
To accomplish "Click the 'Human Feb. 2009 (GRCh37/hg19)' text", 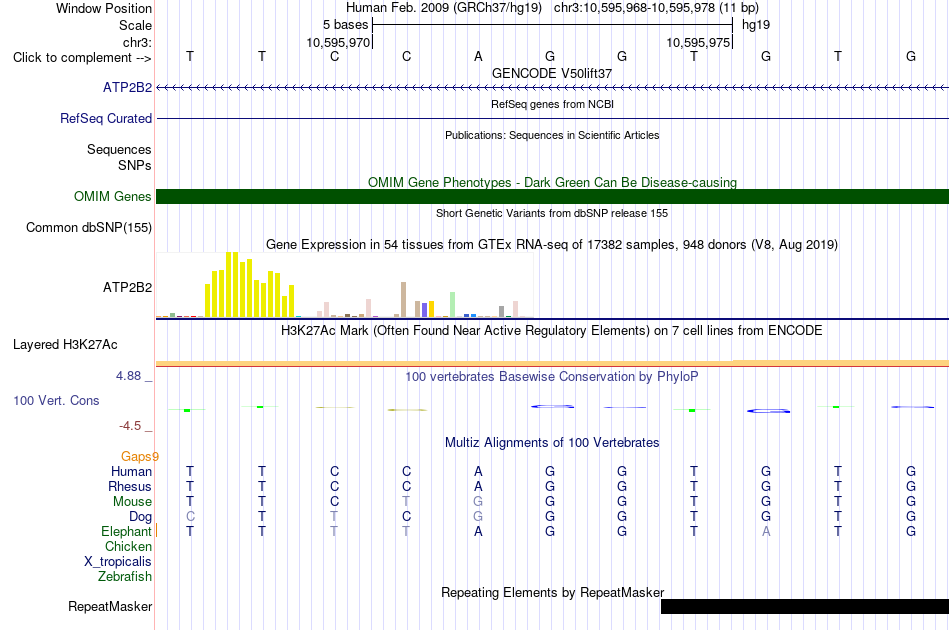I will pyautogui.click(x=444, y=8).
